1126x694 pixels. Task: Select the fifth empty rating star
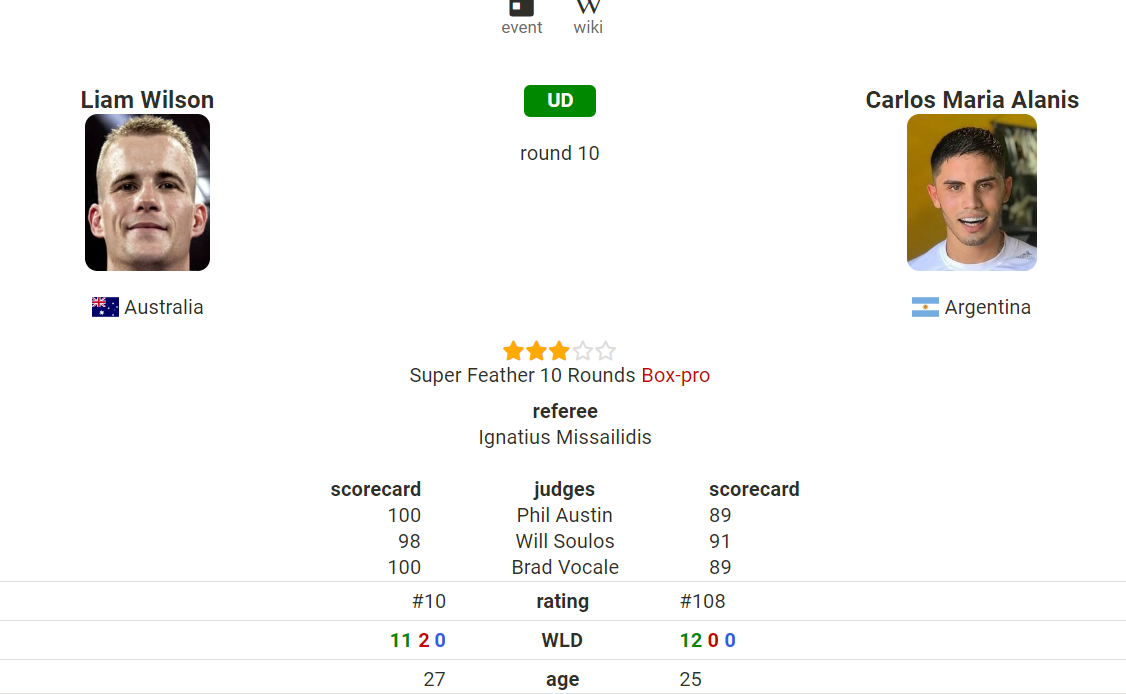605,351
